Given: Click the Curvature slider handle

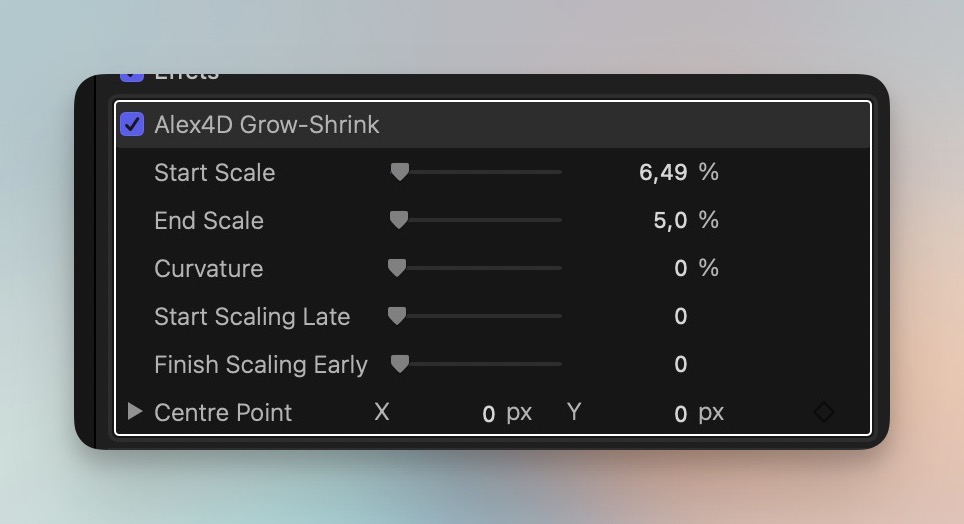Looking at the screenshot, I should point(397,268).
